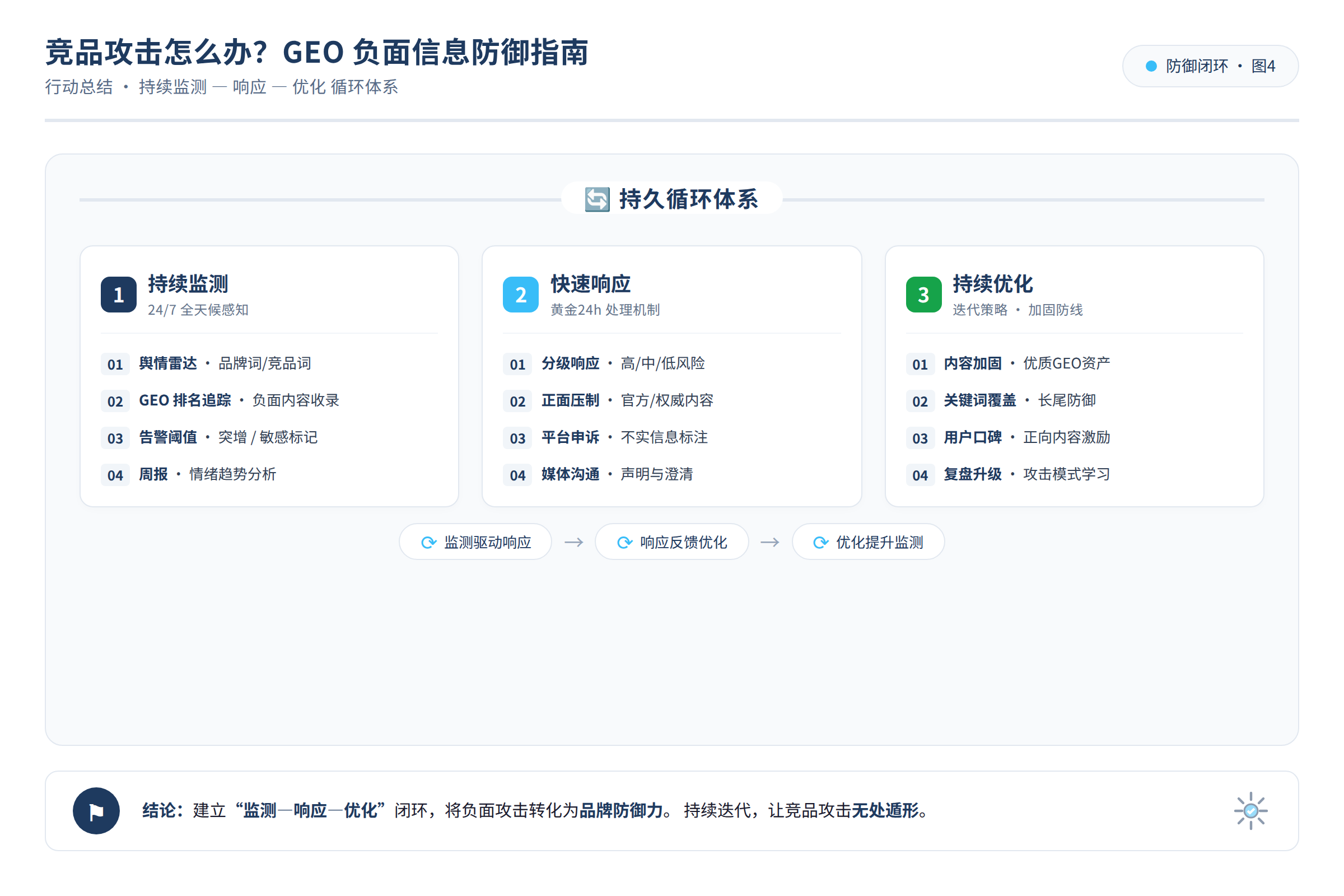1344x896 pixels.
Task: Click the 正面压制 list row
Action: tap(671, 400)
